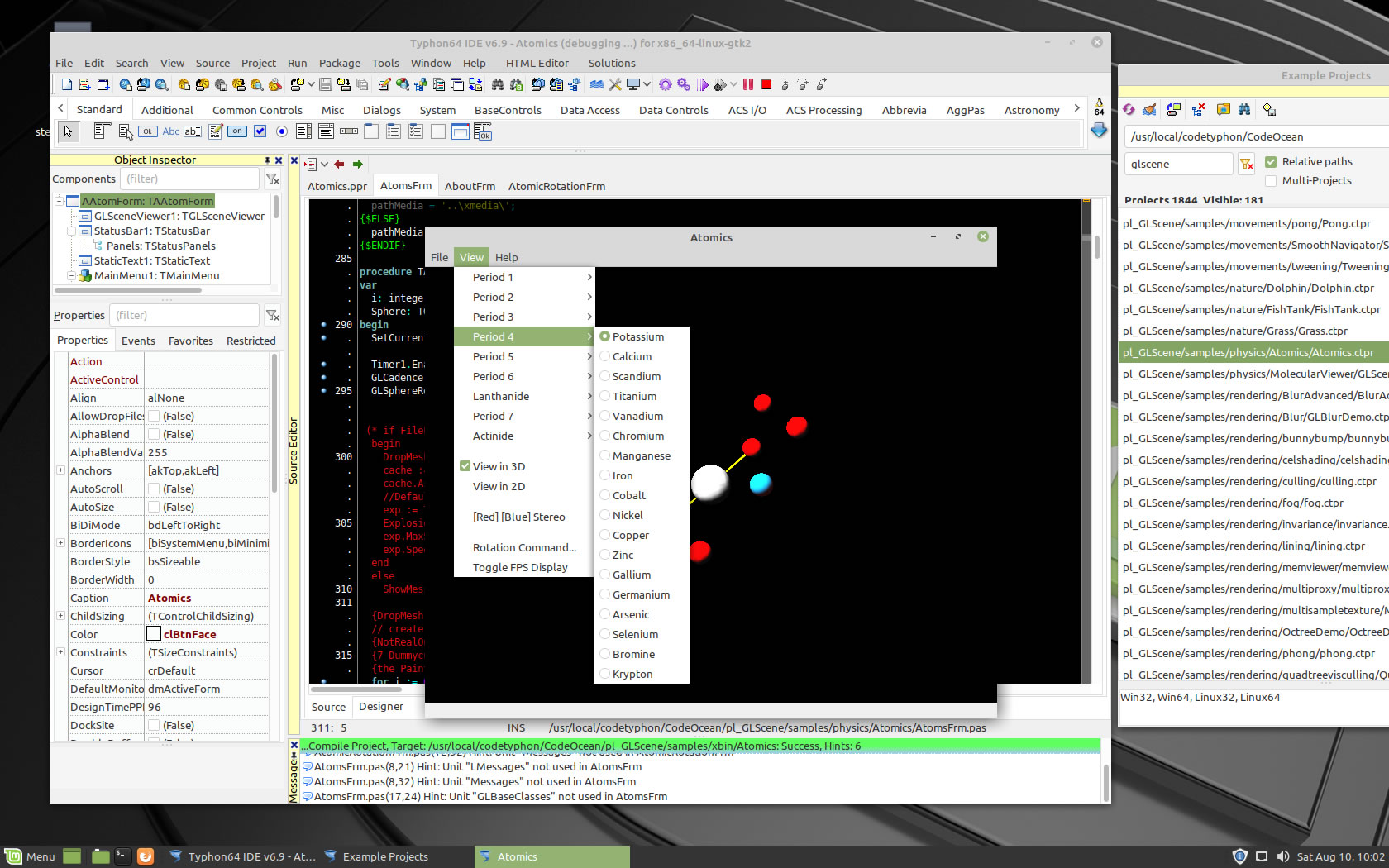This screenshot has height=868, width=1389.
Task: Click Rotation Command... menu entry
Action: 524,547
